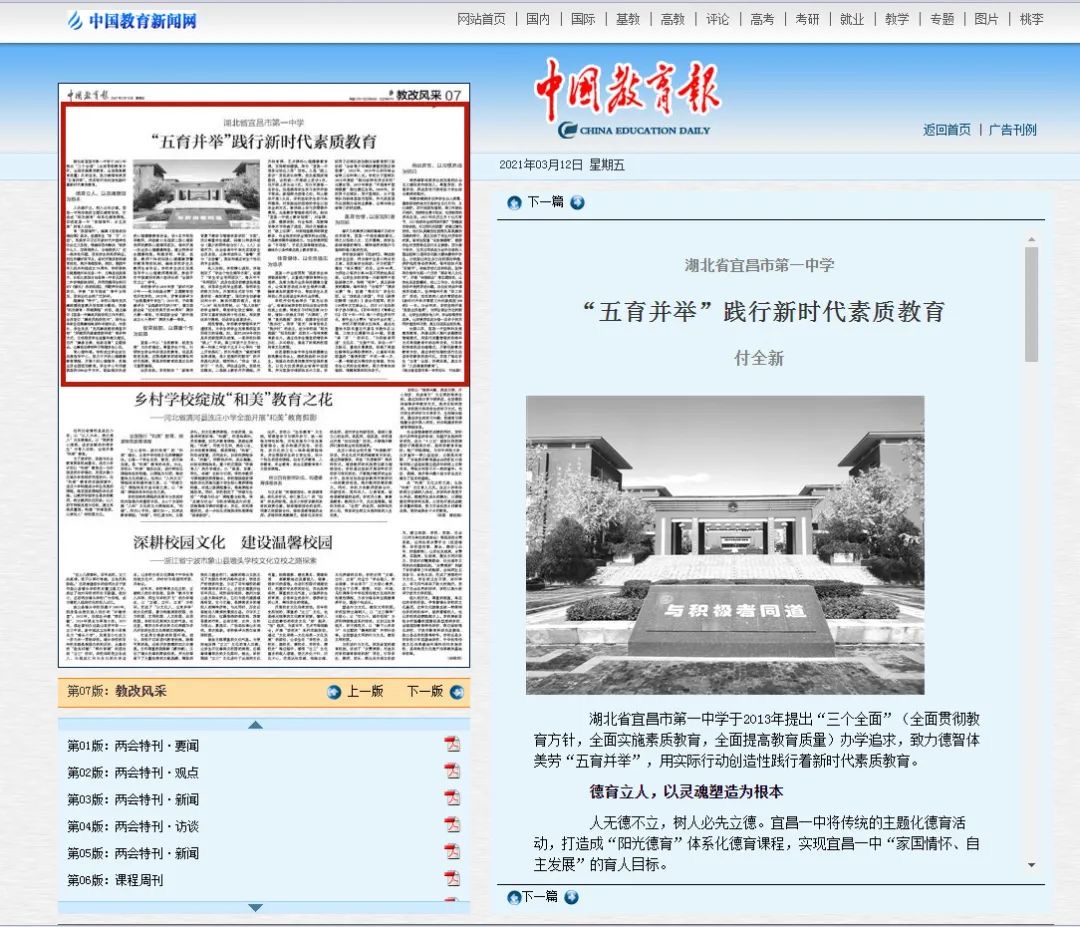Go to 国内 section
This screenshot has width=1080, height=927.
[x=538, y=19]
